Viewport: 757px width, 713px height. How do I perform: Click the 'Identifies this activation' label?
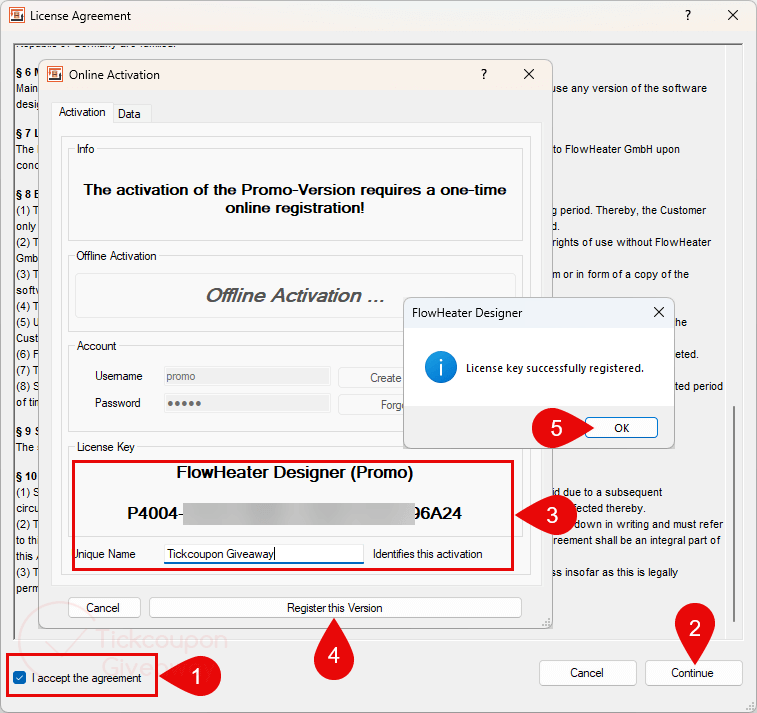point(427,554)
